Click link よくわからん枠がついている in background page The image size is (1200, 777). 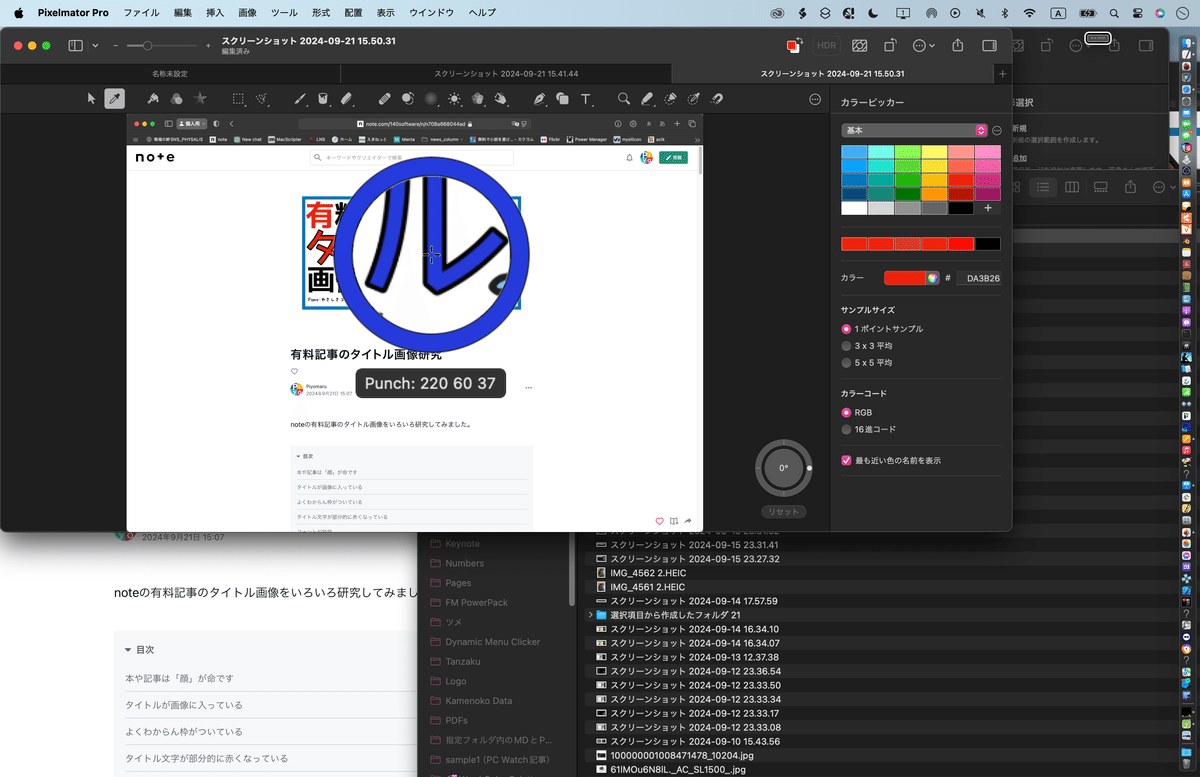point(183,731)
